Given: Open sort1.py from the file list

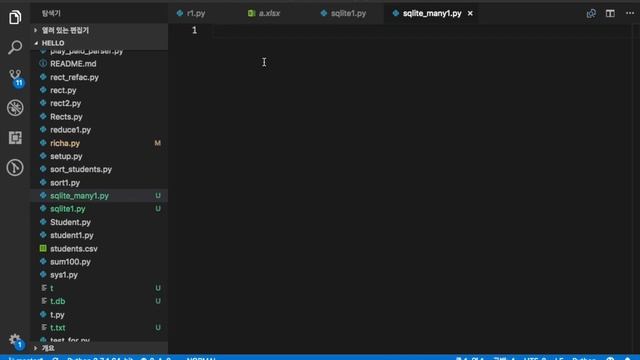Looking at the screenshot, I should [x=65, y=183].
